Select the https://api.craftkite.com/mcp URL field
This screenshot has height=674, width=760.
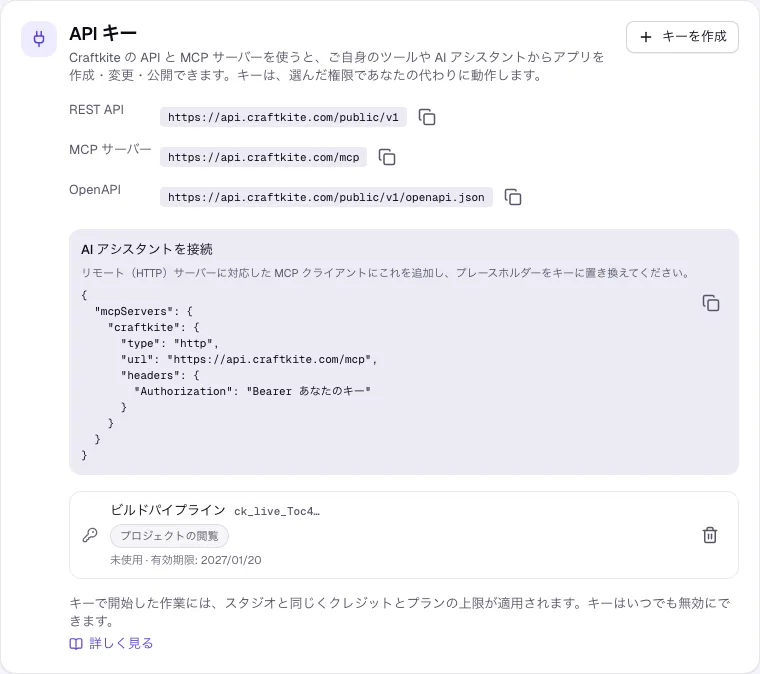pos(263,157)
